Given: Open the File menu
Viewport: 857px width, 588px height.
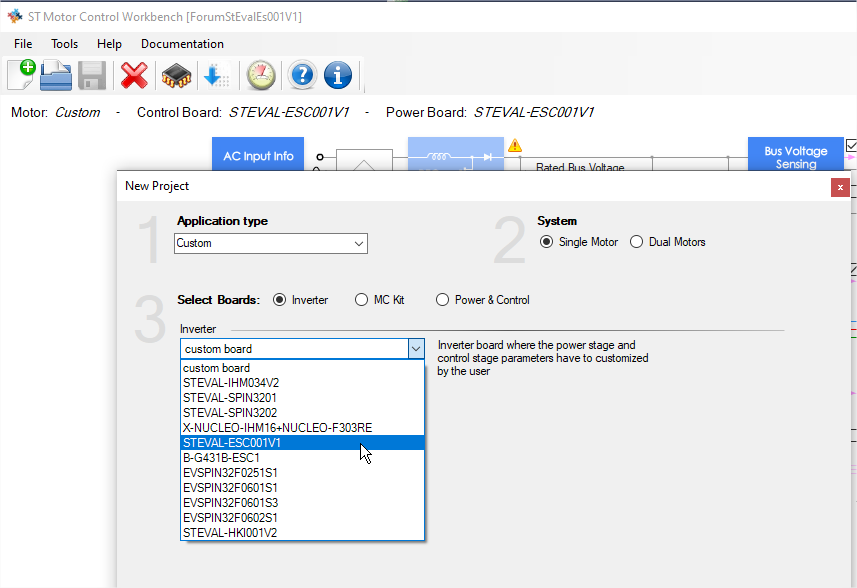Looking at the screenshot, I should pyautogui.click(x=23, y=44).
